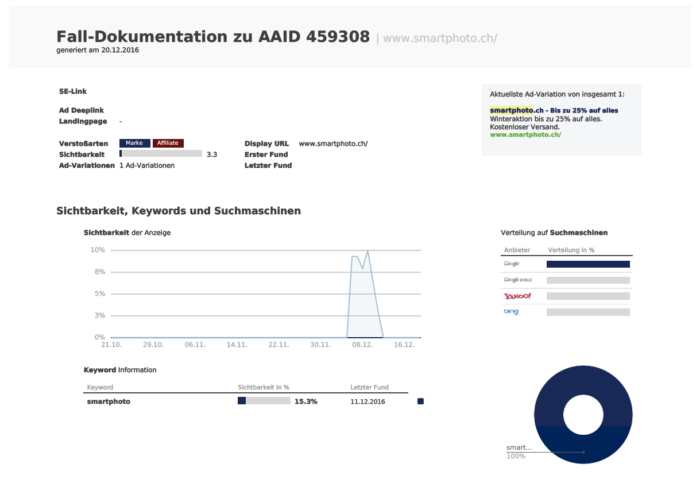
Task: Click the 10% y-axis label
Action: click(x=98, y=250)
